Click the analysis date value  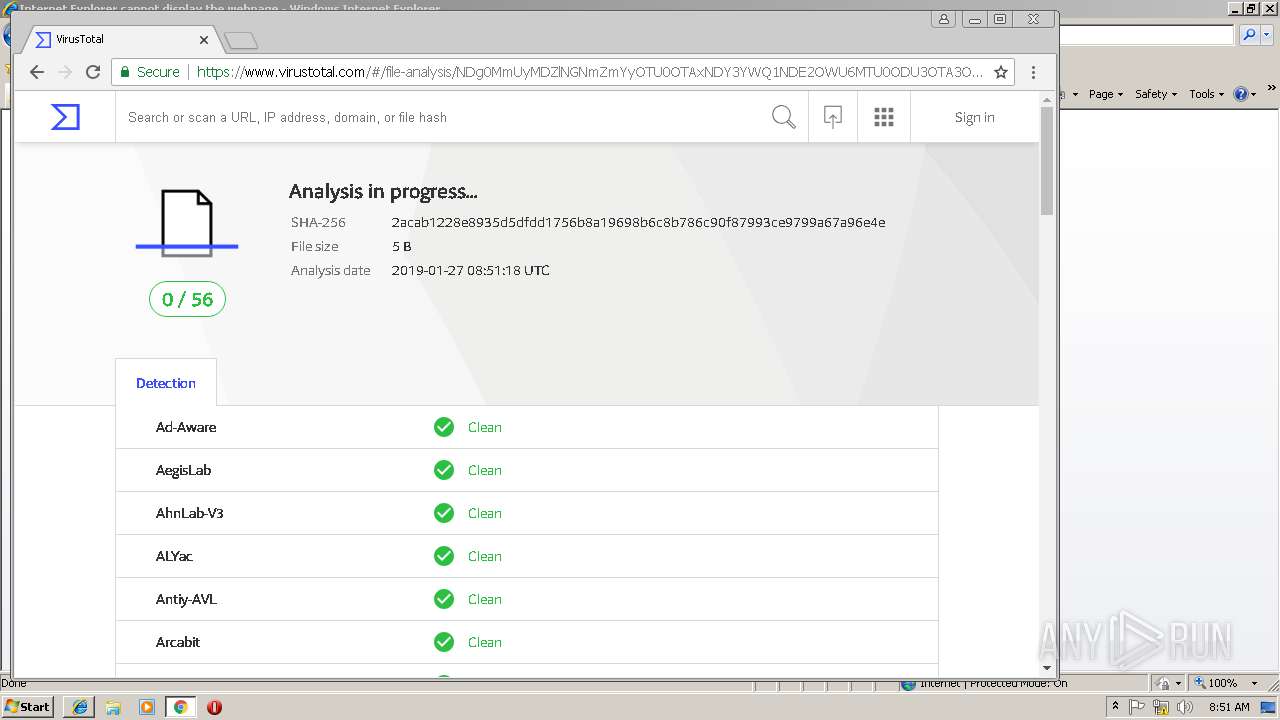point(470,270)
